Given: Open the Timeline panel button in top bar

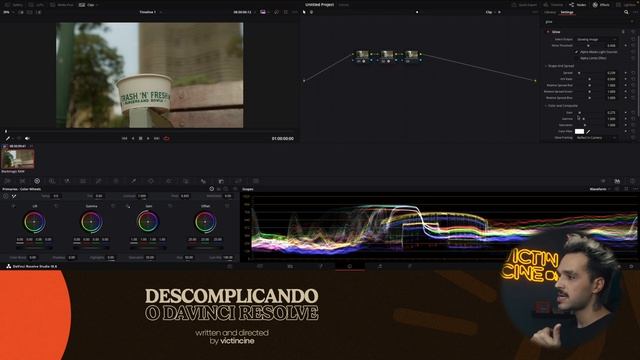Looking at the screenshot, I should coord(552,5).
